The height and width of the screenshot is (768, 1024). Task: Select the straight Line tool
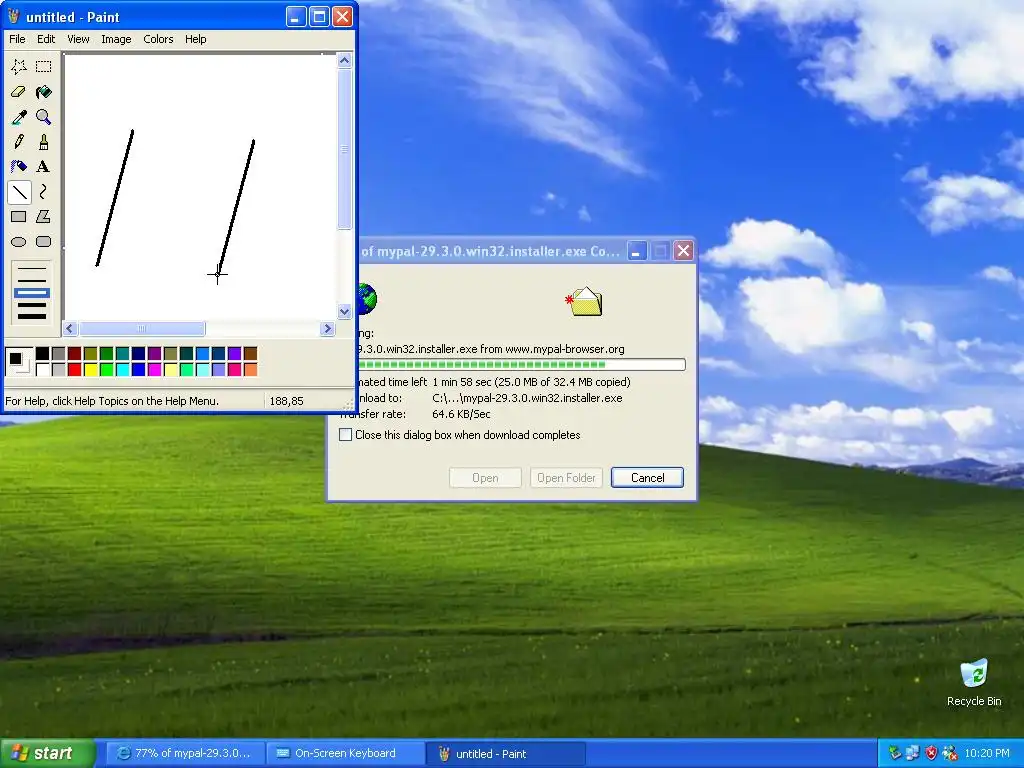[19, 192]
